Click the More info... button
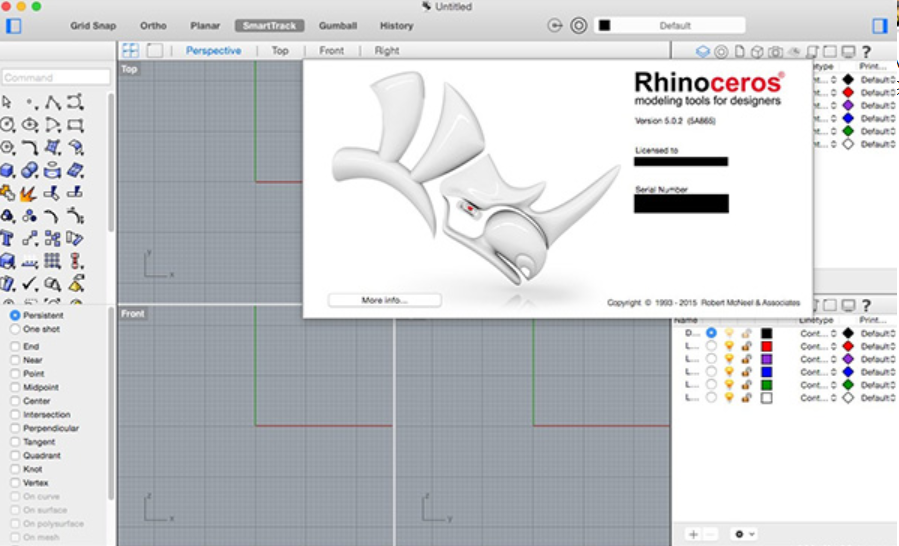 384,300
